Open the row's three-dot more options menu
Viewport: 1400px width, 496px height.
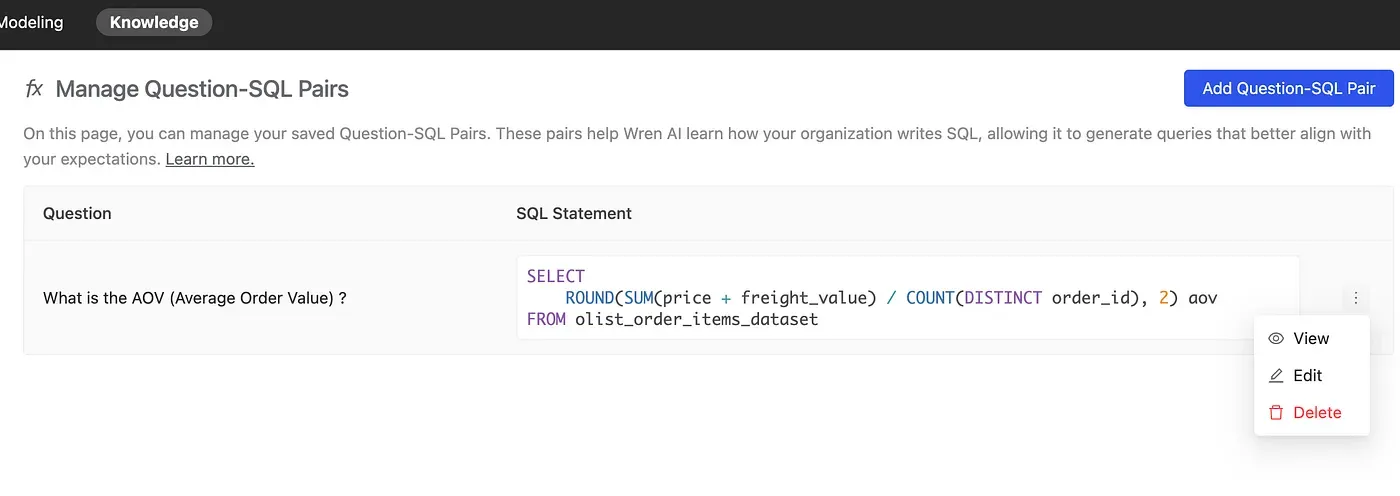pos(1356,297)
